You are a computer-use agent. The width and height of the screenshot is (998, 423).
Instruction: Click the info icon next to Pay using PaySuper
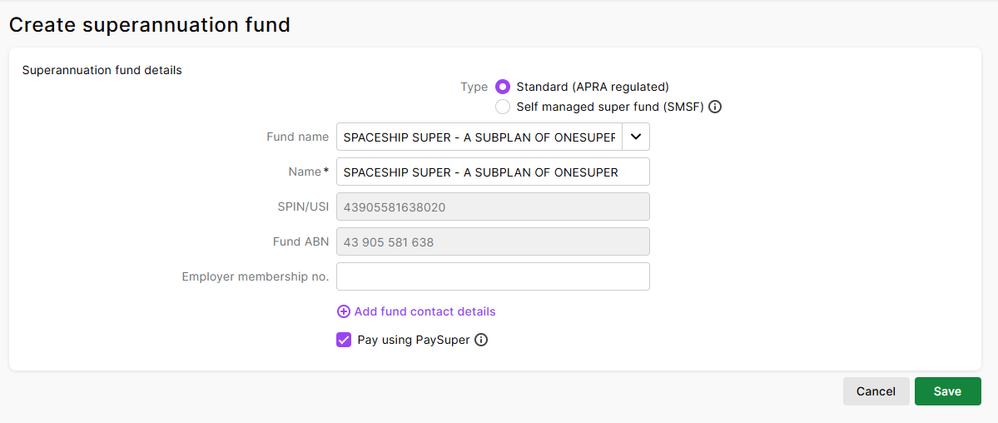[481, 340]
